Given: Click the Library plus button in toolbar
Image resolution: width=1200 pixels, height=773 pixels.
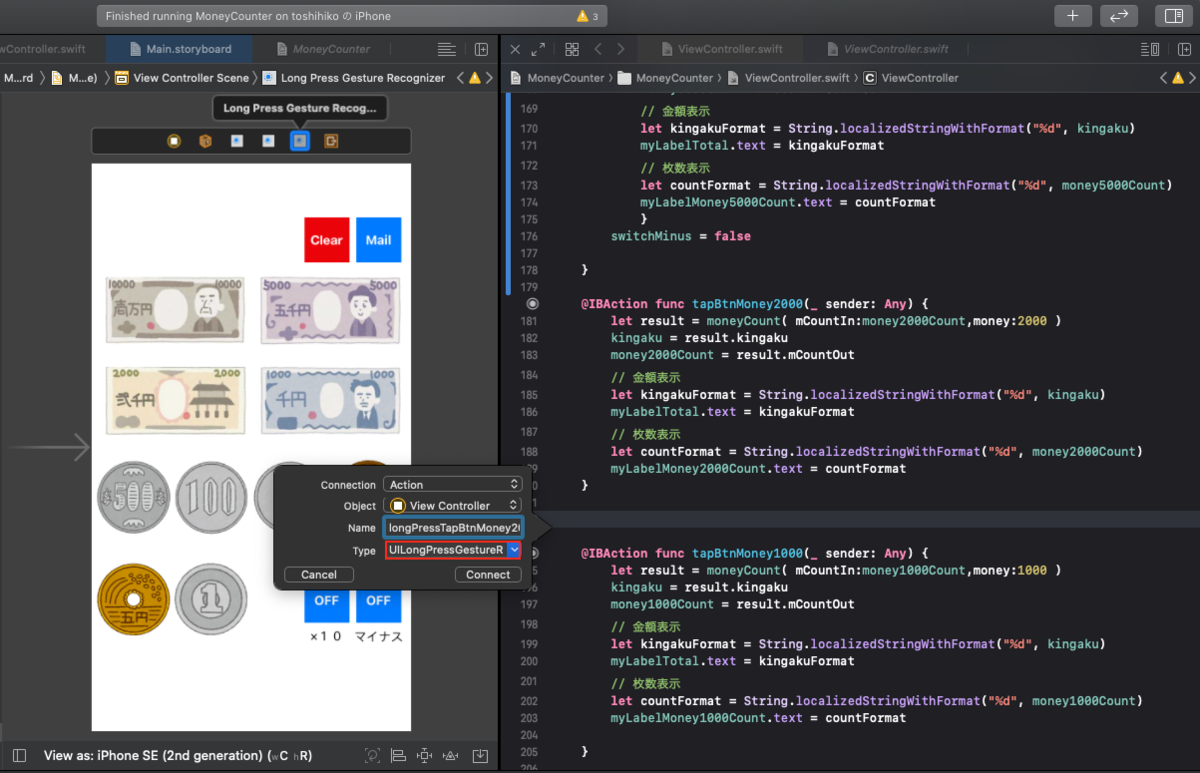Looking at the screenshot, I should (1072, 16).
